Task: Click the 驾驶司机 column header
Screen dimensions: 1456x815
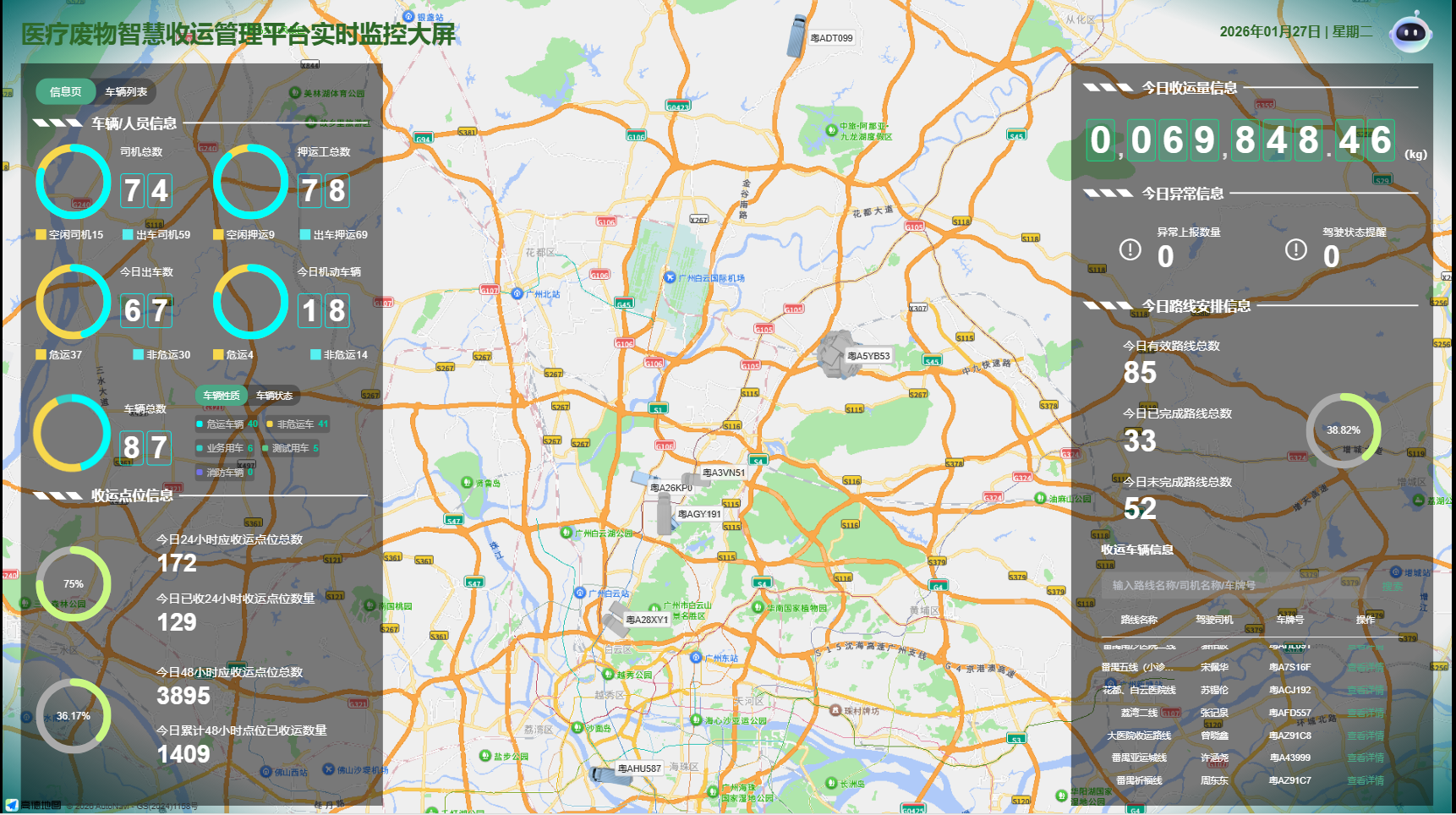Action: (x=1214, y=620)
